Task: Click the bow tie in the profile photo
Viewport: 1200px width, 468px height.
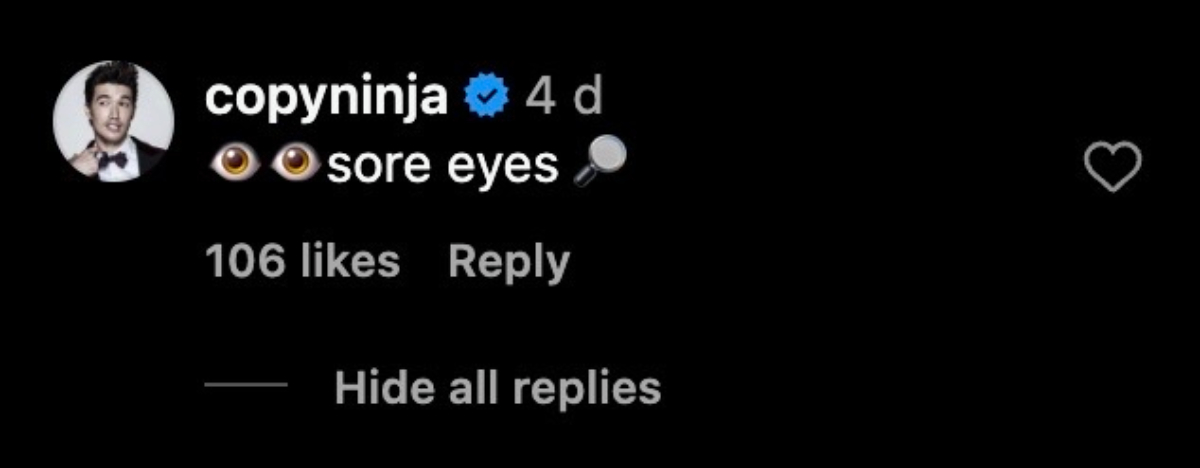Action: click(111, 158)
